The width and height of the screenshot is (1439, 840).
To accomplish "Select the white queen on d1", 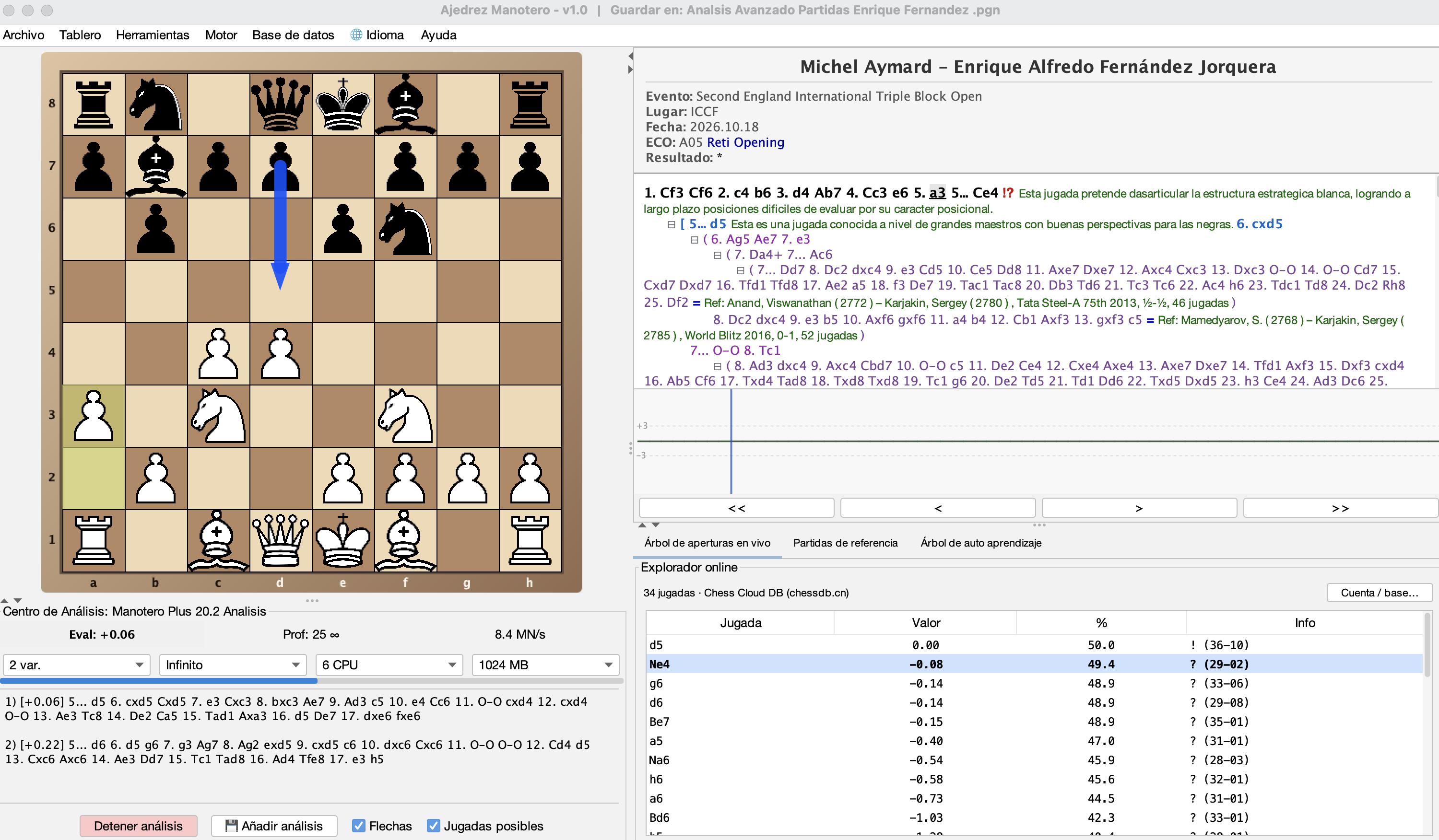I will [x=281, y=540].
